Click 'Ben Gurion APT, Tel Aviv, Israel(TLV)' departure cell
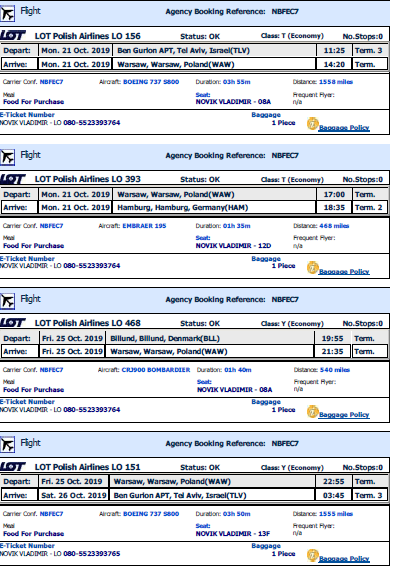Image resolution: width=393 pixels, height=570 pixels. point(214,51)
